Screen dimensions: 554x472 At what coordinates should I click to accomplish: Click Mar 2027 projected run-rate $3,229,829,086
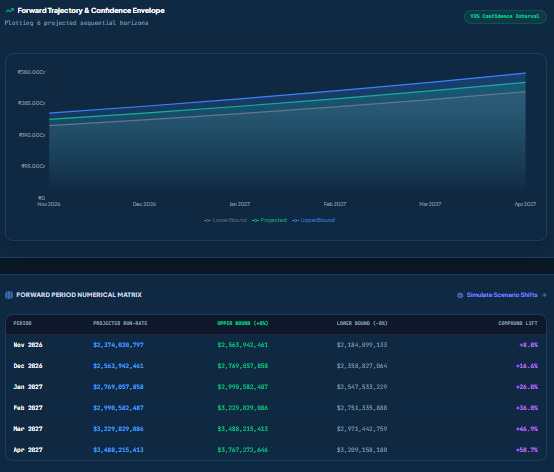[118, 429]
